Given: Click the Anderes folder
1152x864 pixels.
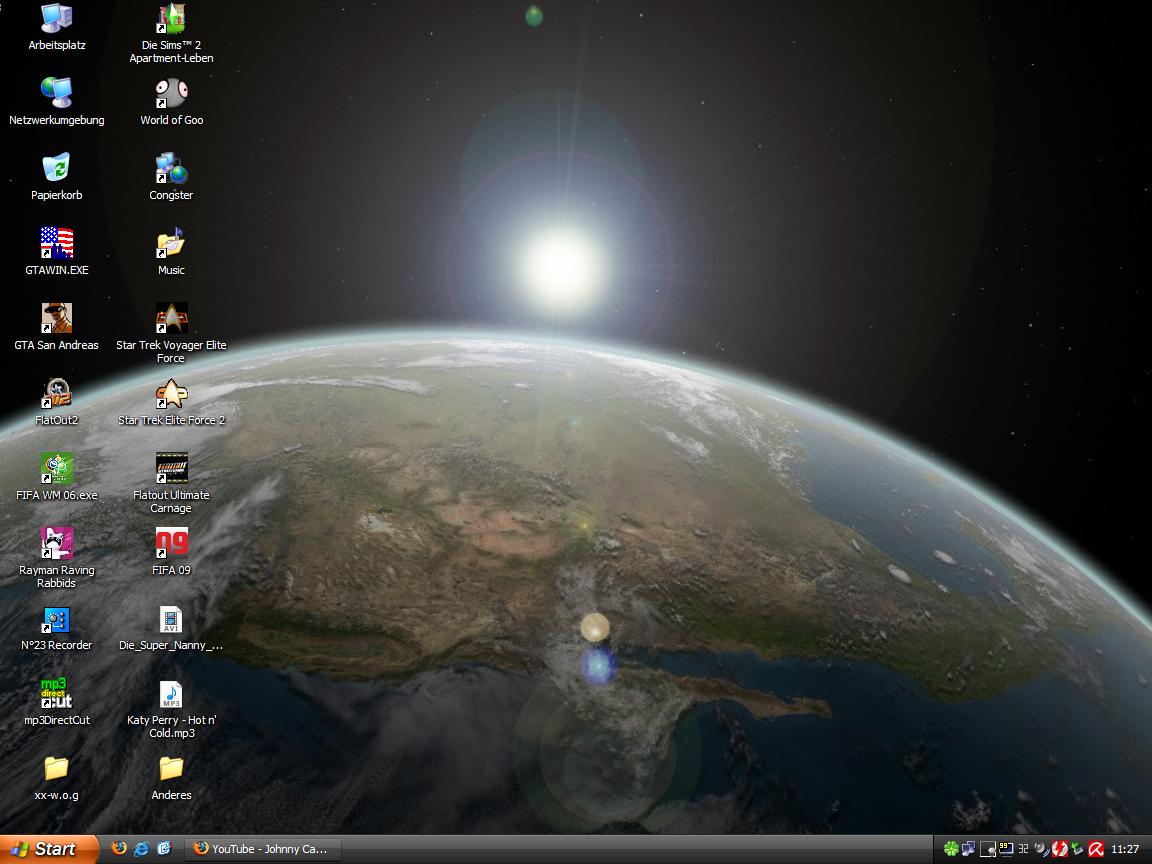Looking at the screenshot, I should click(171, 769).
